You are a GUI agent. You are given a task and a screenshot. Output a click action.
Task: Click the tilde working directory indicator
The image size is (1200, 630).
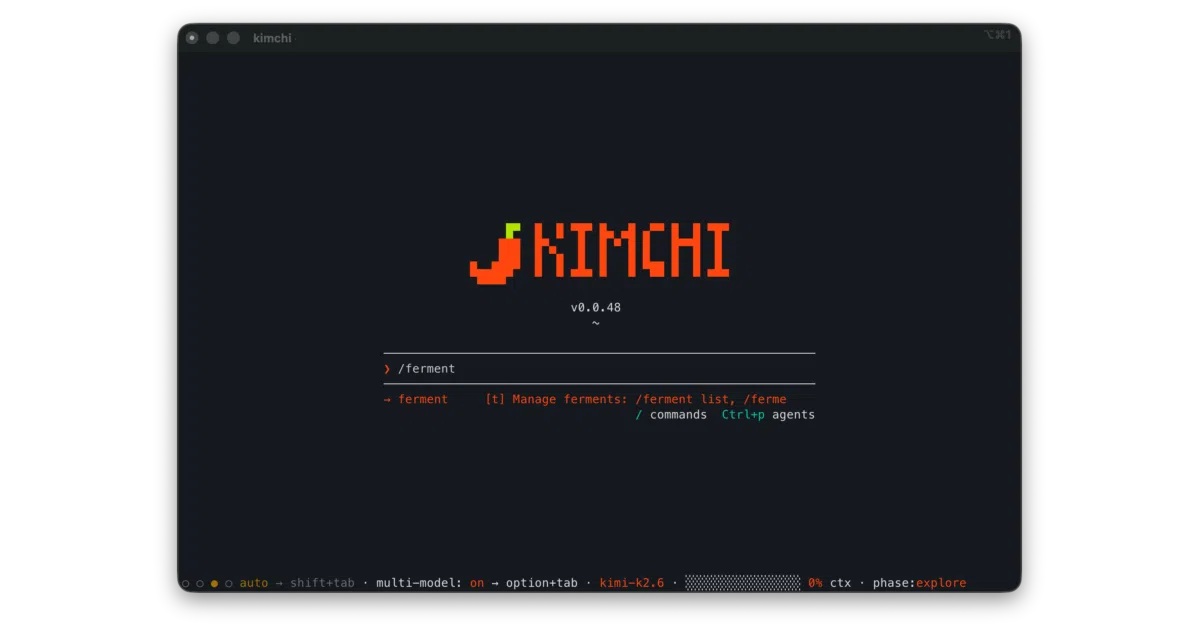click(x=596, y=323)
